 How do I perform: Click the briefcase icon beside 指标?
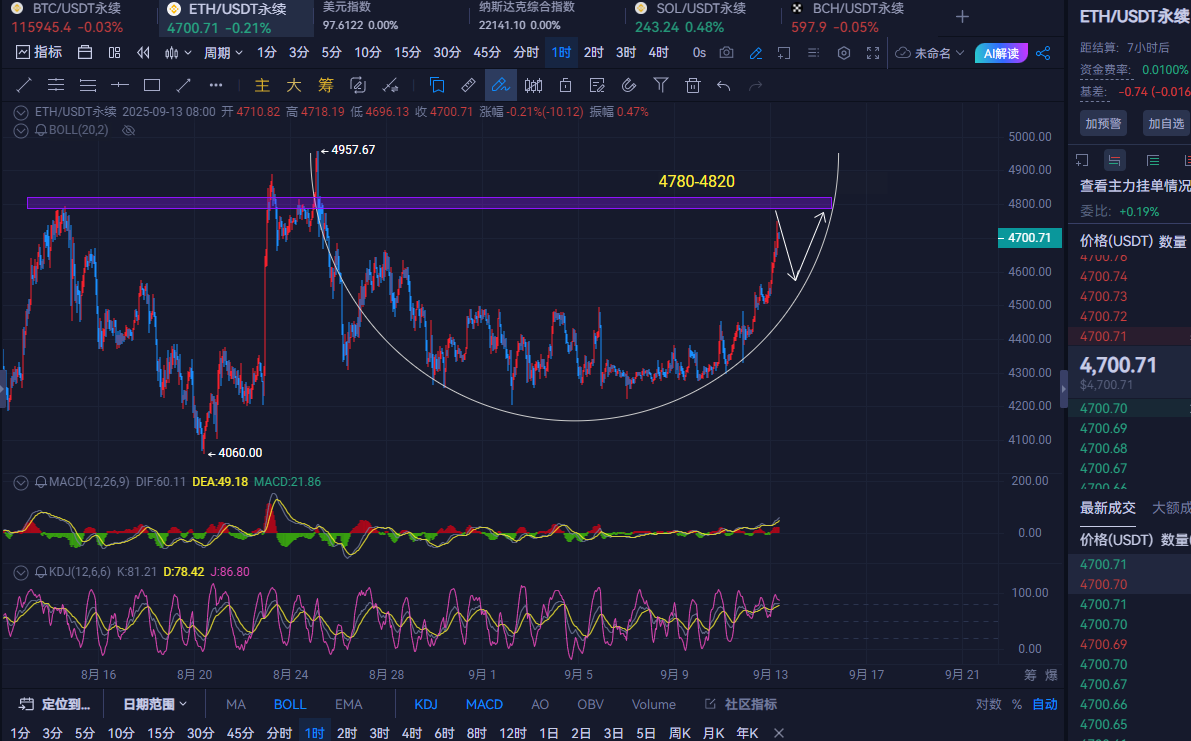click(85, 52)
